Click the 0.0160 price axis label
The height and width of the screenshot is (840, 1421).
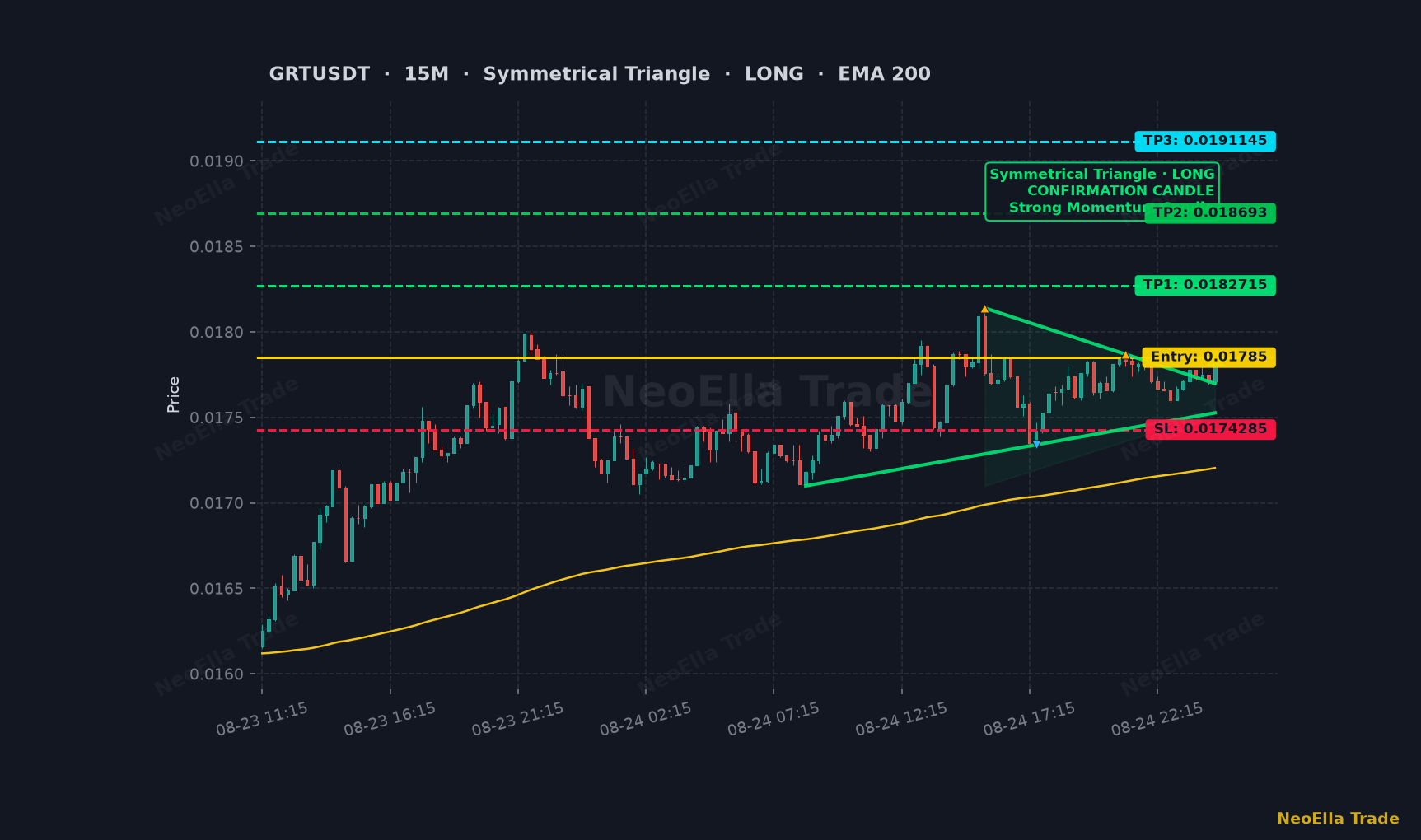click(217, 674)
